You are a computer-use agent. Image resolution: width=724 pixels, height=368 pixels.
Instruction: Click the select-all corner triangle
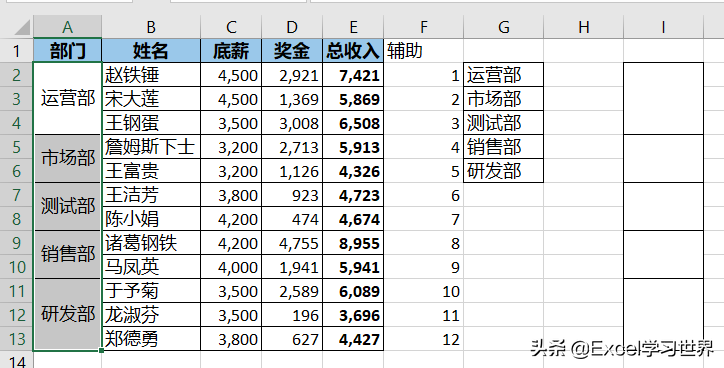[21, 27]
